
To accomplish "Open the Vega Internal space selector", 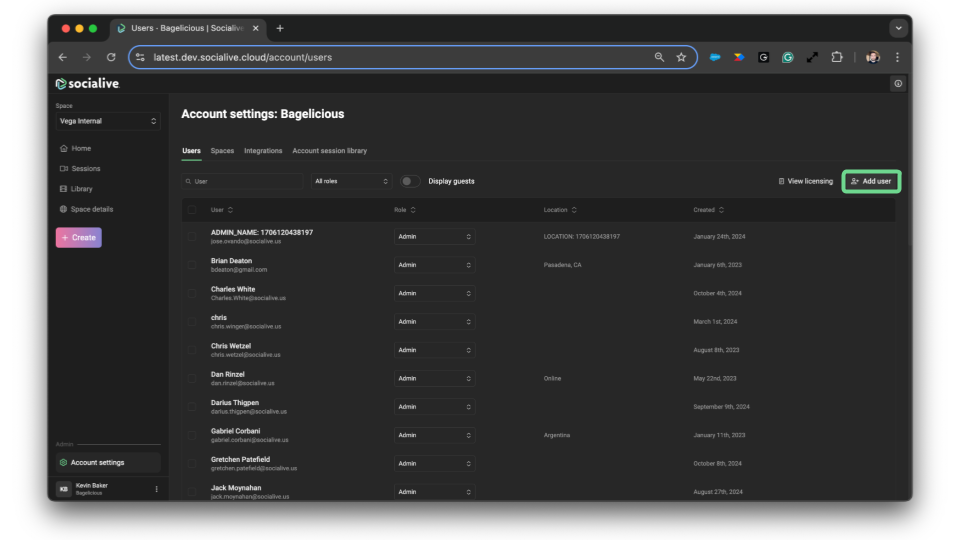I will point(108,121).
